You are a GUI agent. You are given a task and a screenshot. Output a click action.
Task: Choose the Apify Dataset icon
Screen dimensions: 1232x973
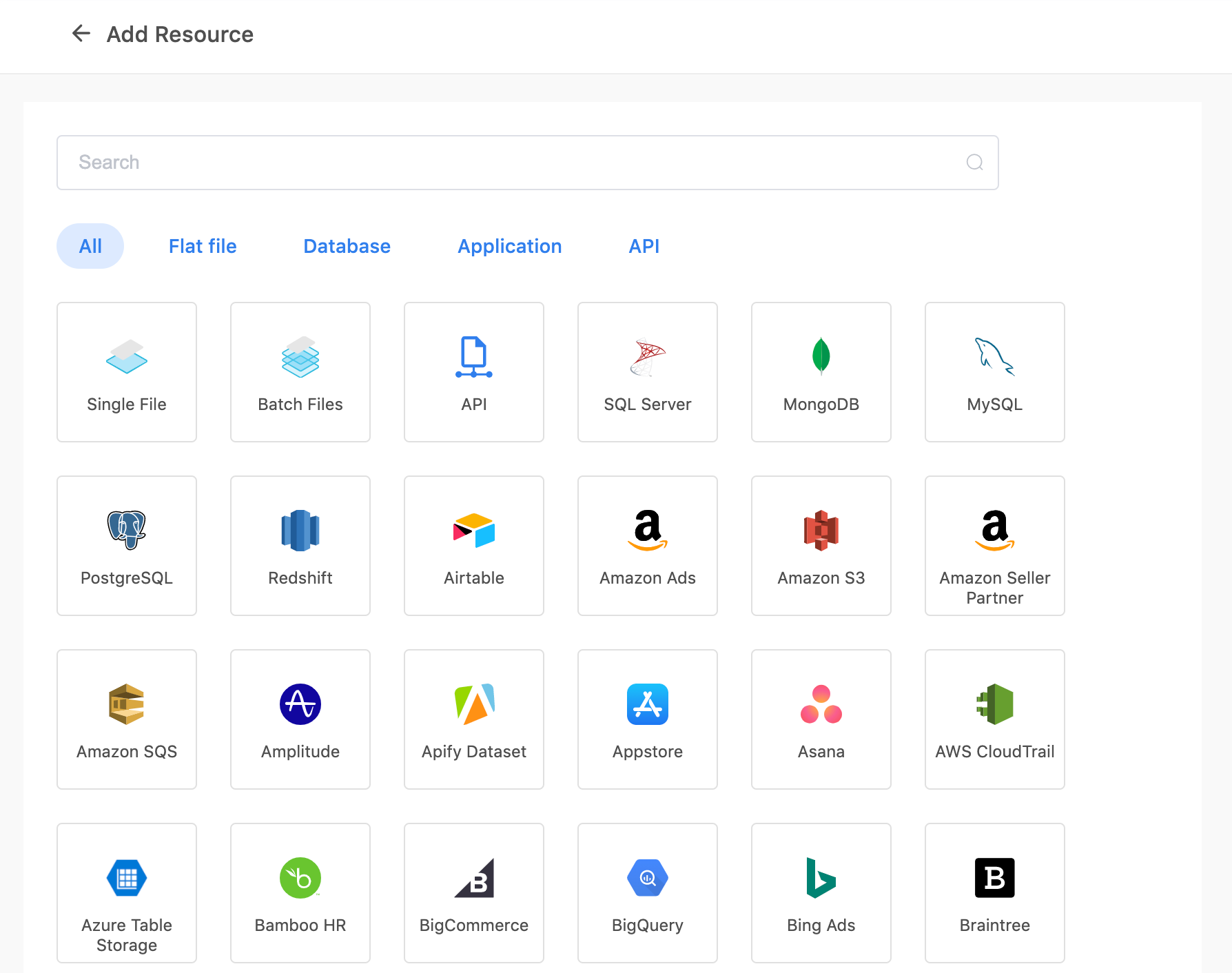coord(474,704)
